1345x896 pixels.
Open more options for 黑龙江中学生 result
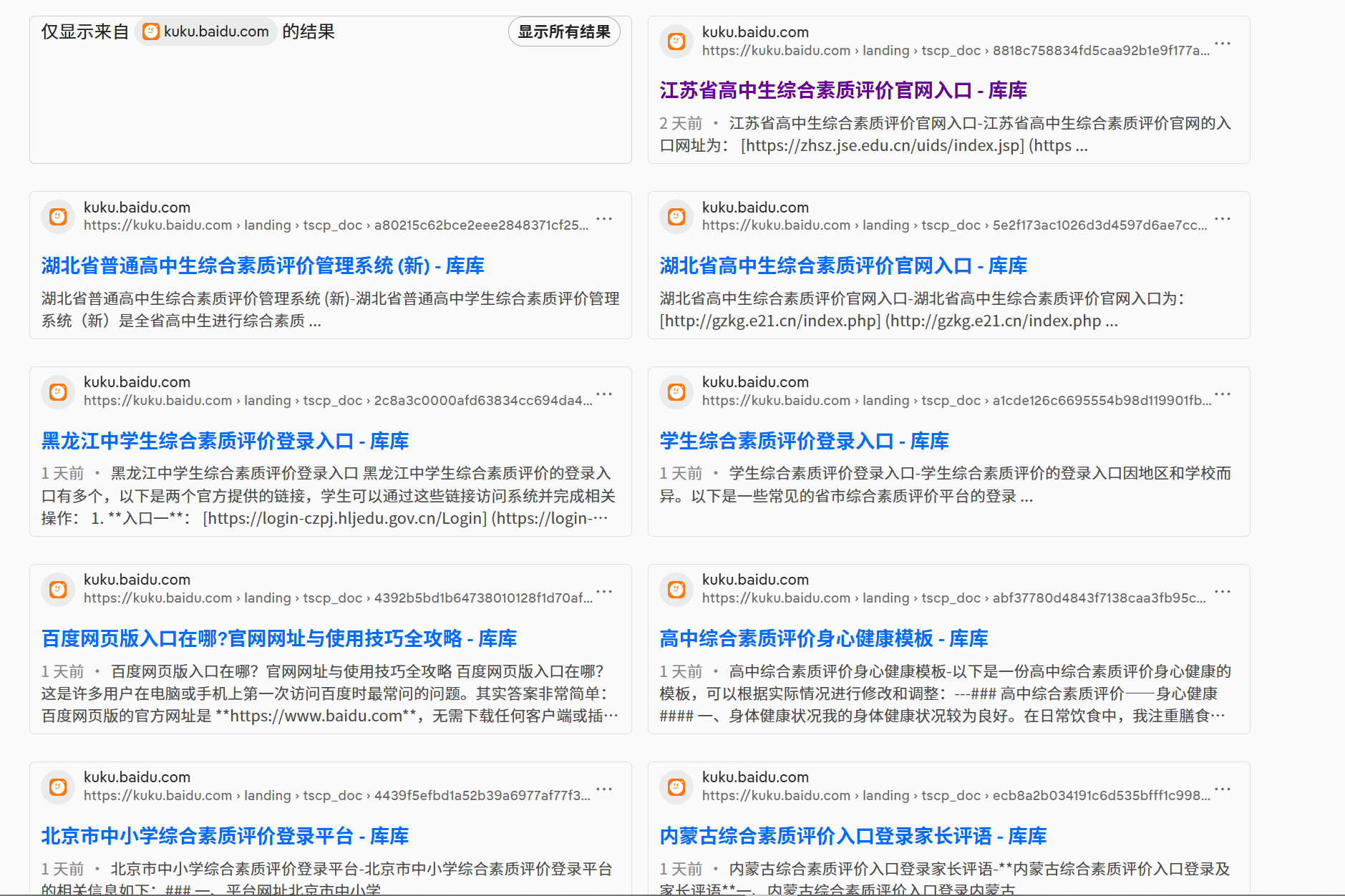(604, 394)
